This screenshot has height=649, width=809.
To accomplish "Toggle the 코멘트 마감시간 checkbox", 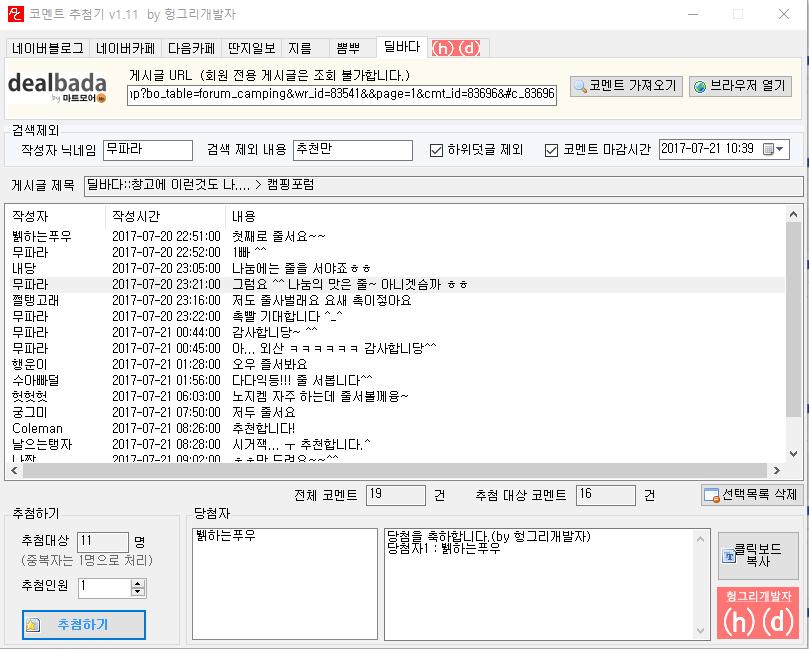I will [551, 150].
